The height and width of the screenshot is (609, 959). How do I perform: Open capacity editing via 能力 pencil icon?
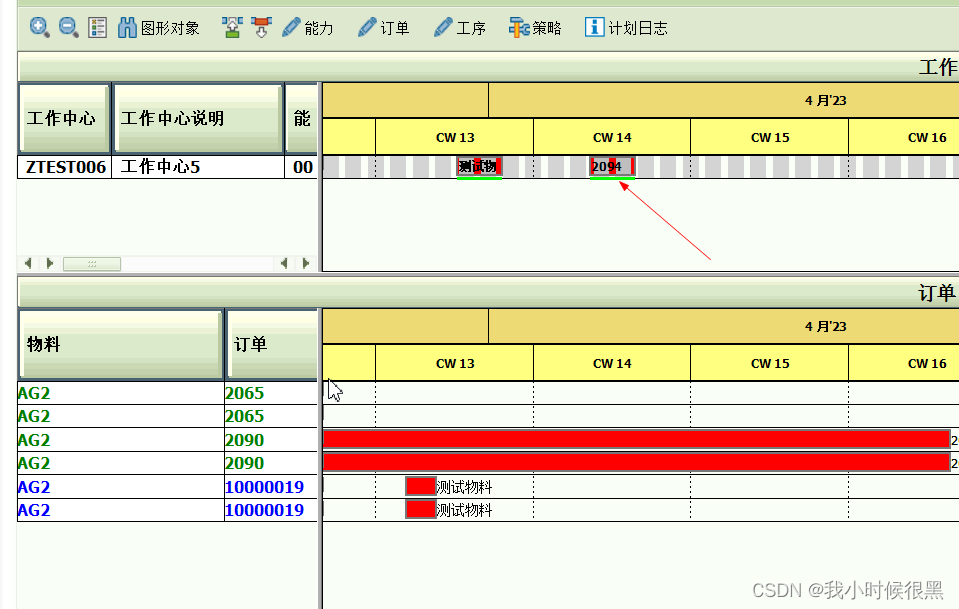(293, 28)
